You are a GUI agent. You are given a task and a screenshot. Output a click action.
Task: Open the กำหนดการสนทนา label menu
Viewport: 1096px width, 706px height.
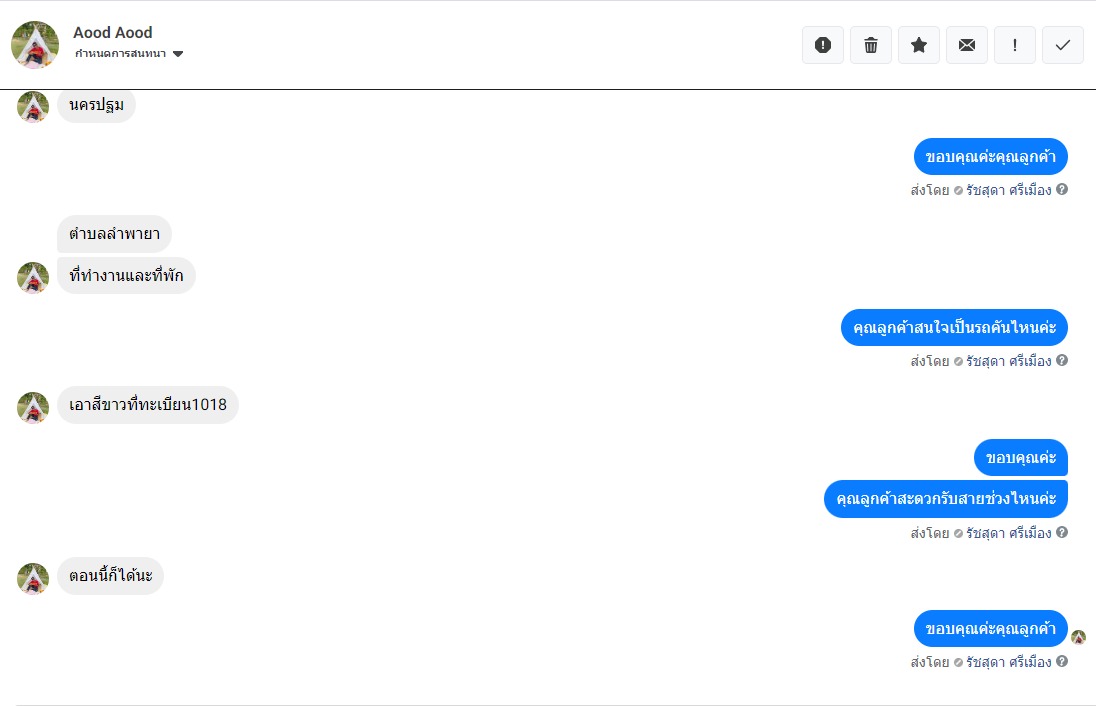coord(120,54)
